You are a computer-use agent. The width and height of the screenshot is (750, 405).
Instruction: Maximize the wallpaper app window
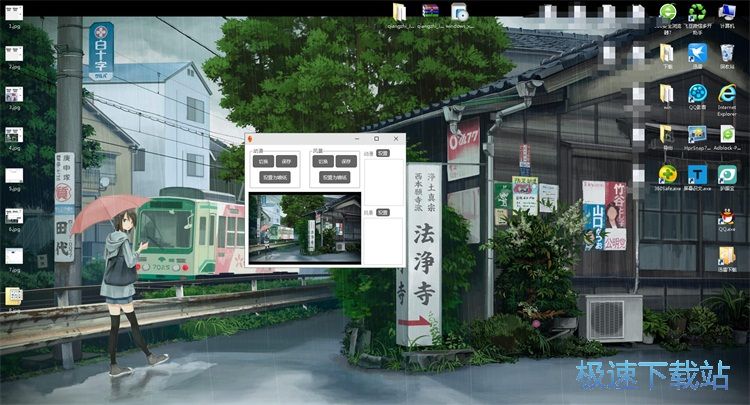(376, 139)
